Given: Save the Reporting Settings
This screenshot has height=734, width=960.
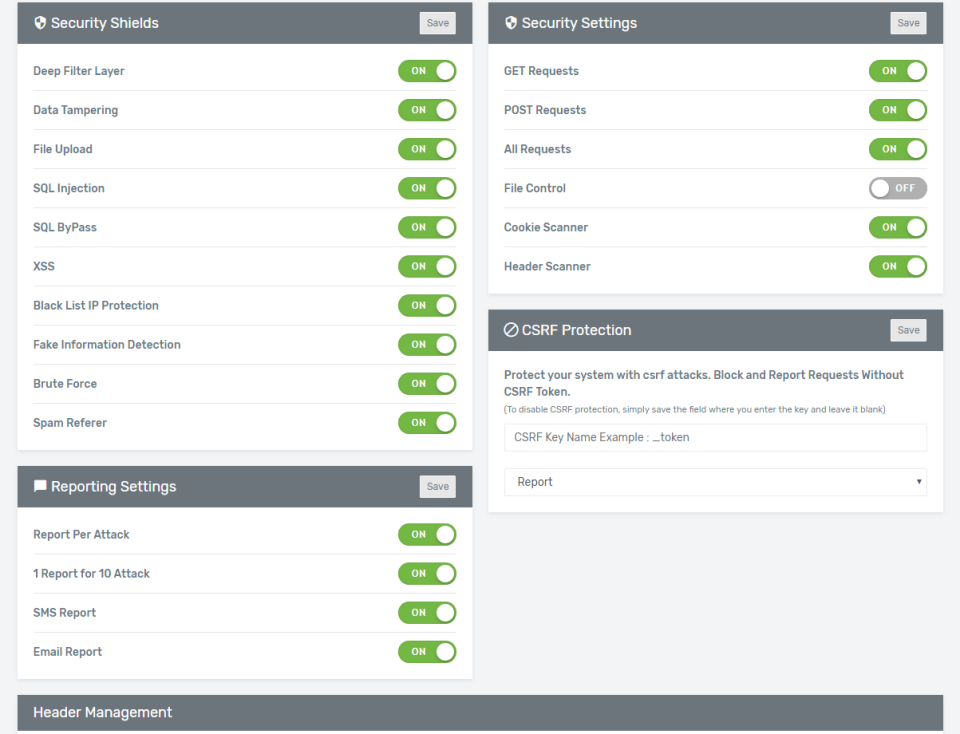Looking at the screenshot, I should pyautogui.click(x=437, y=486).
